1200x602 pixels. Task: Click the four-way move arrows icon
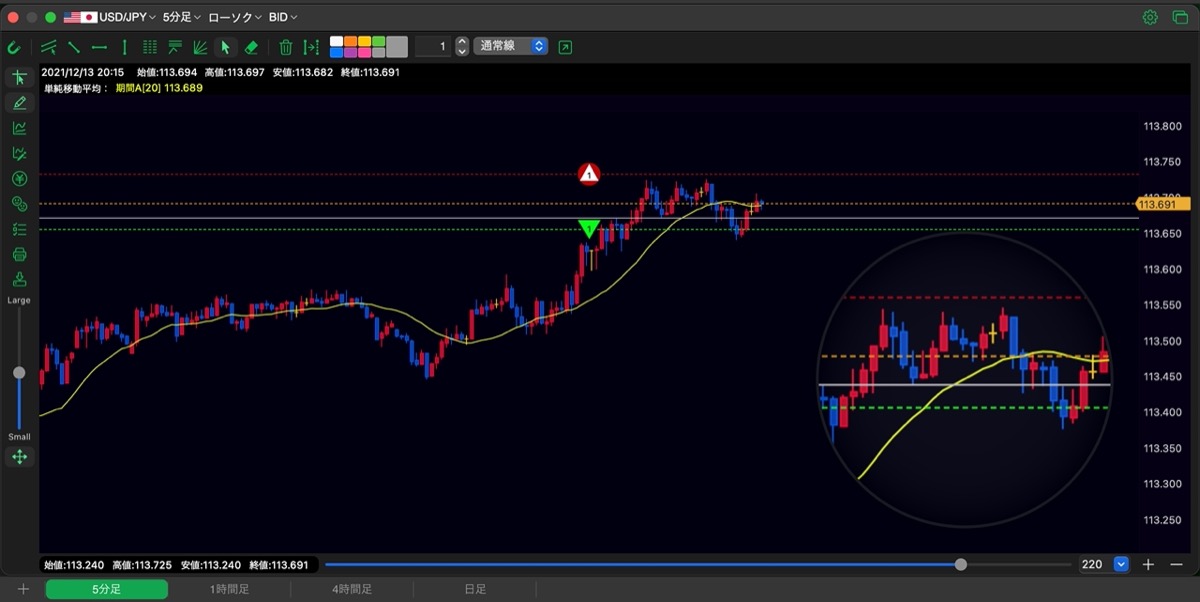(19, 457)
